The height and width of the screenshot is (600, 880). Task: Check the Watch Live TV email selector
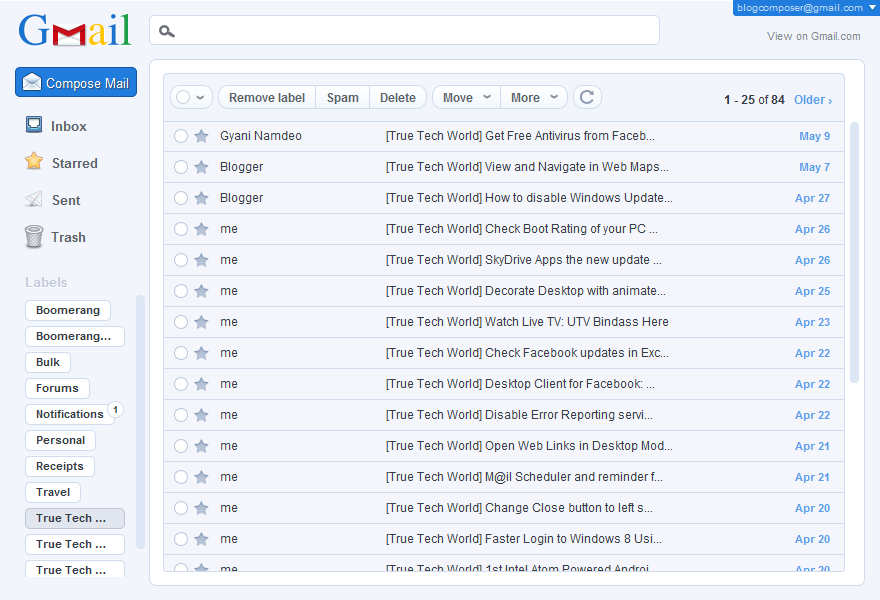coord(181,322)
